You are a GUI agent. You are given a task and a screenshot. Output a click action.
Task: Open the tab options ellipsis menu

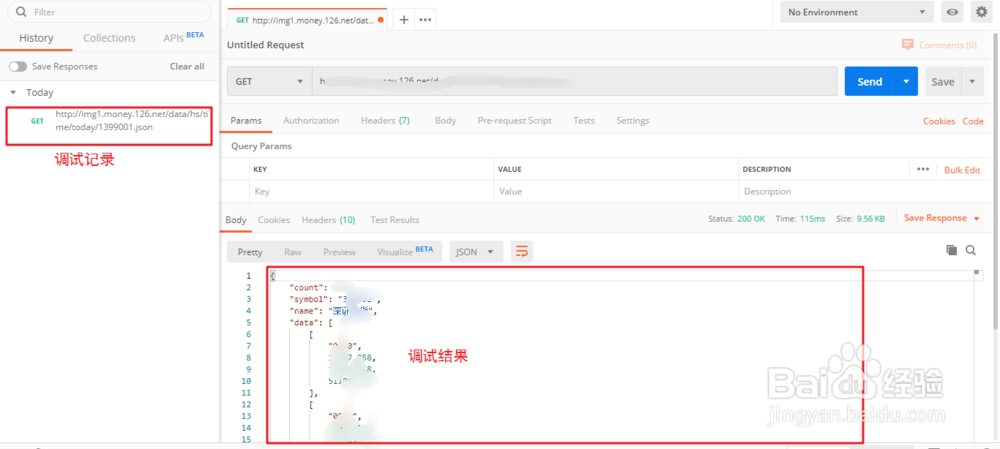(x=425, y=20)
